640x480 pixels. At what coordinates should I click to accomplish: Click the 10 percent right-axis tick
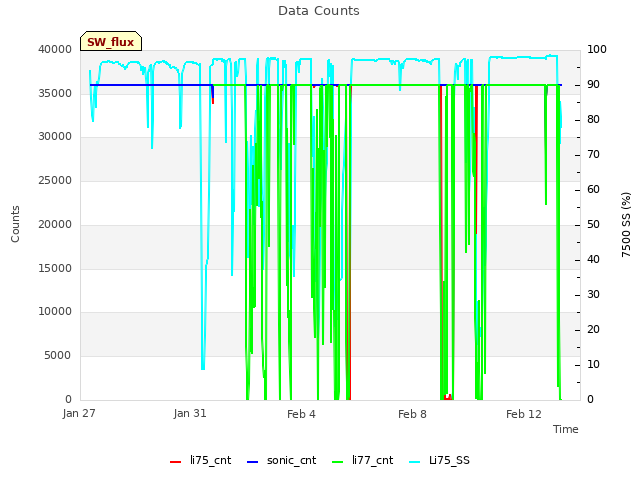[x=593, y=364]
